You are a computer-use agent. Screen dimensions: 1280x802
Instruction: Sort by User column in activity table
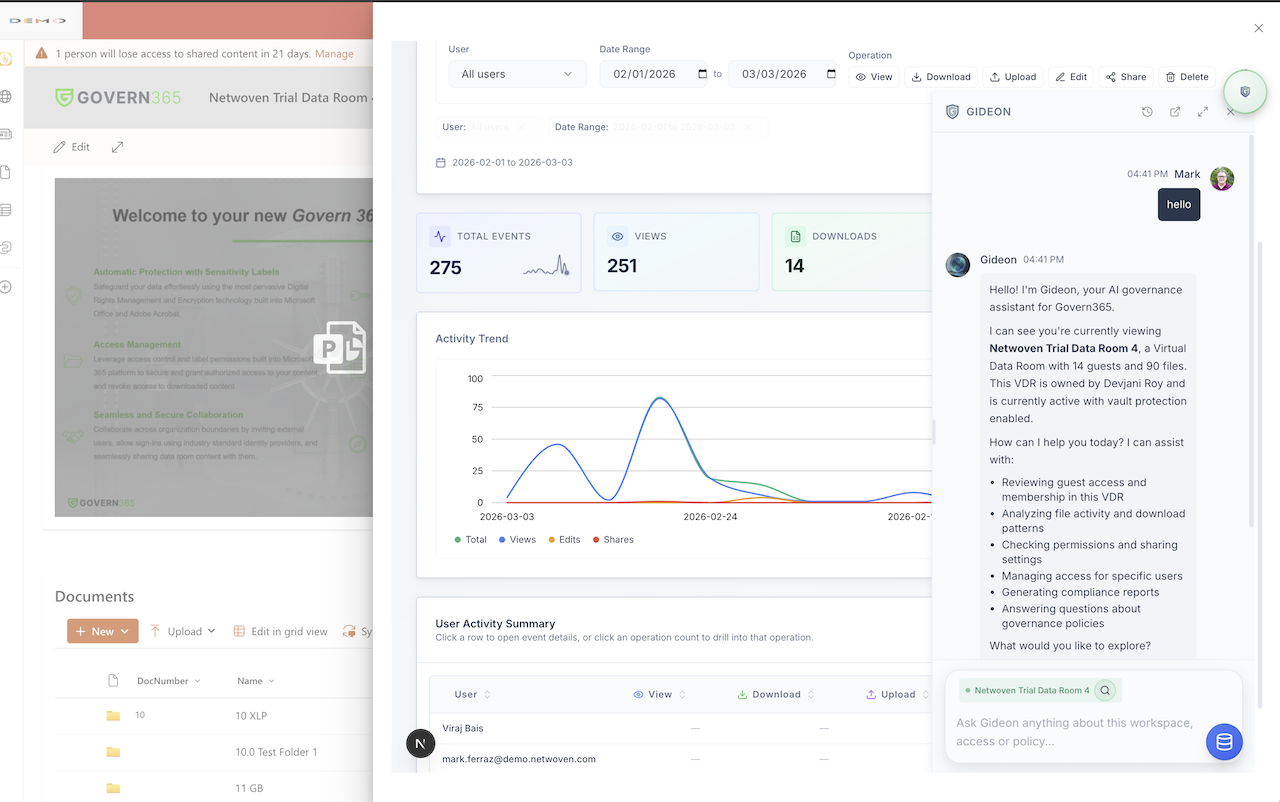pyautogui.click(x=473, y=694)
